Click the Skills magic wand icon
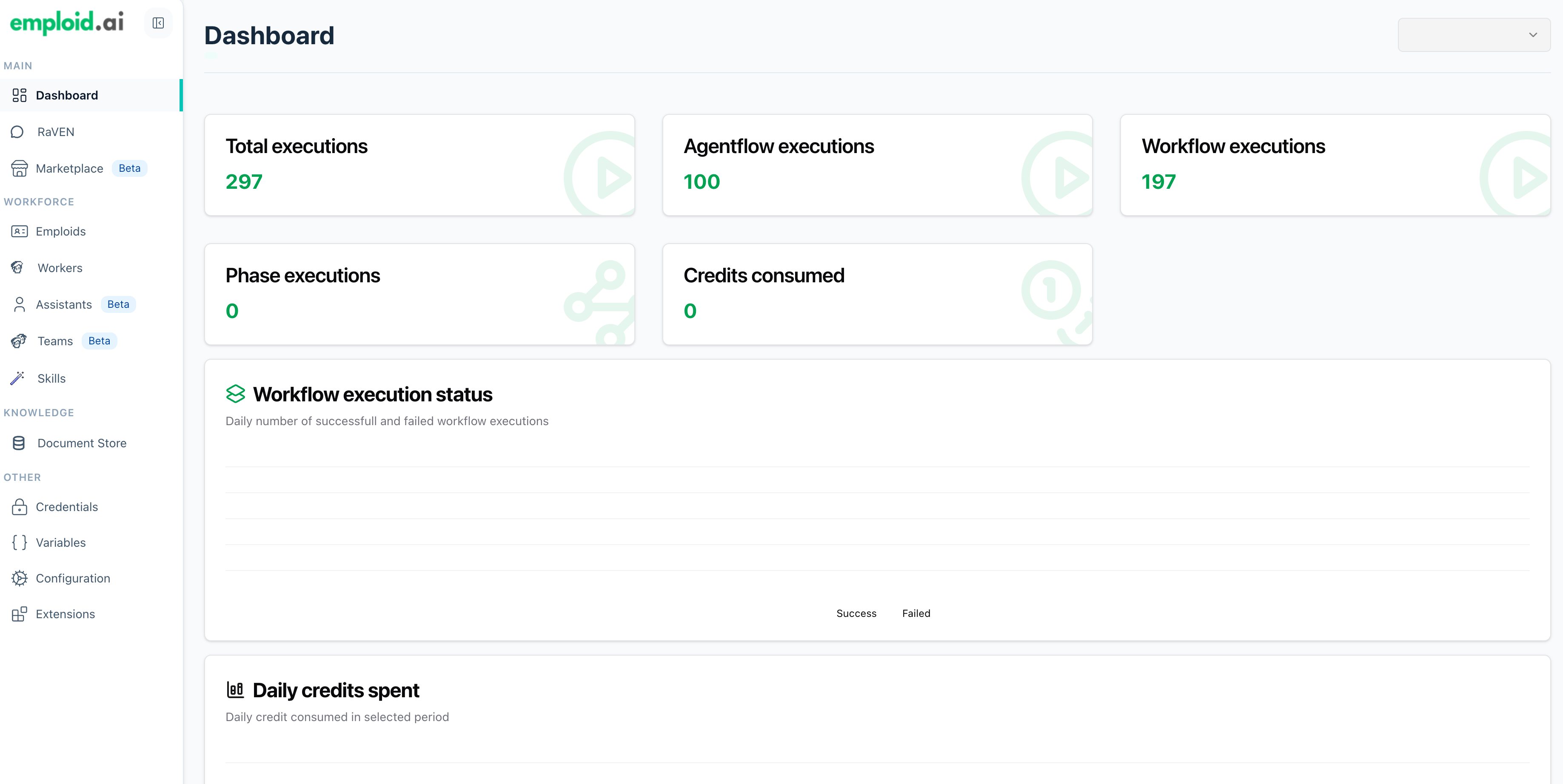 [17, 378]
